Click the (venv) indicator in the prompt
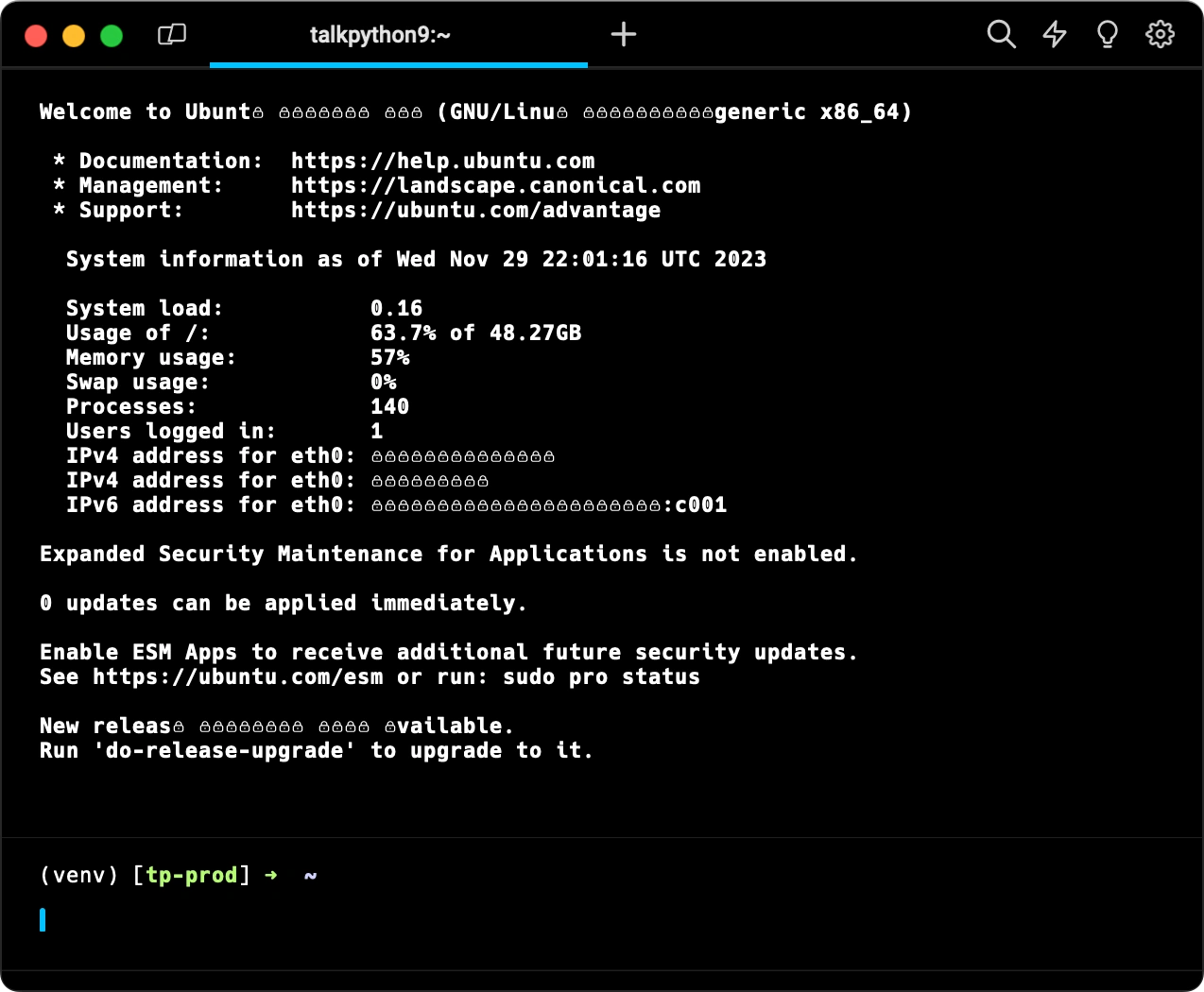Image resolution: width=1204 pixels, height=992 pixels. coord(79,875)
